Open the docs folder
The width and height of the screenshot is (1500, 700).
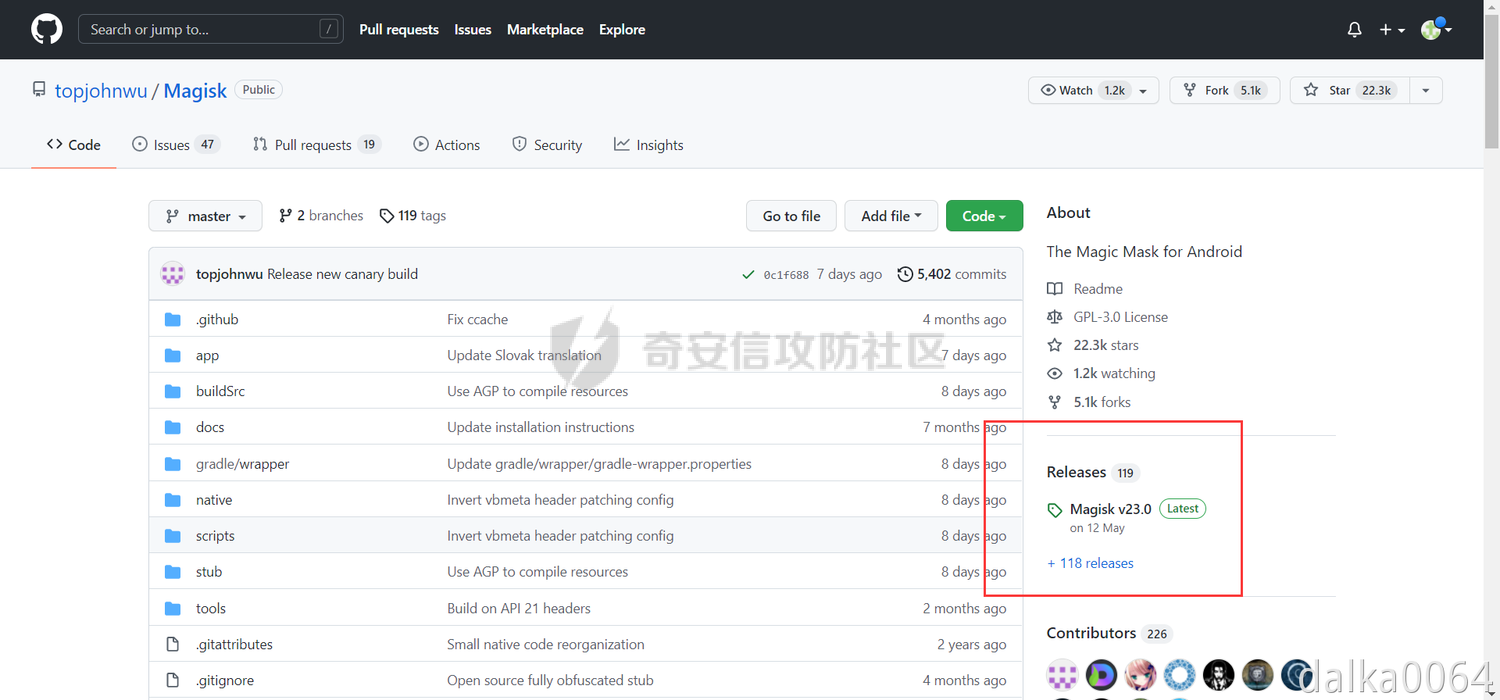pos(210,427)
